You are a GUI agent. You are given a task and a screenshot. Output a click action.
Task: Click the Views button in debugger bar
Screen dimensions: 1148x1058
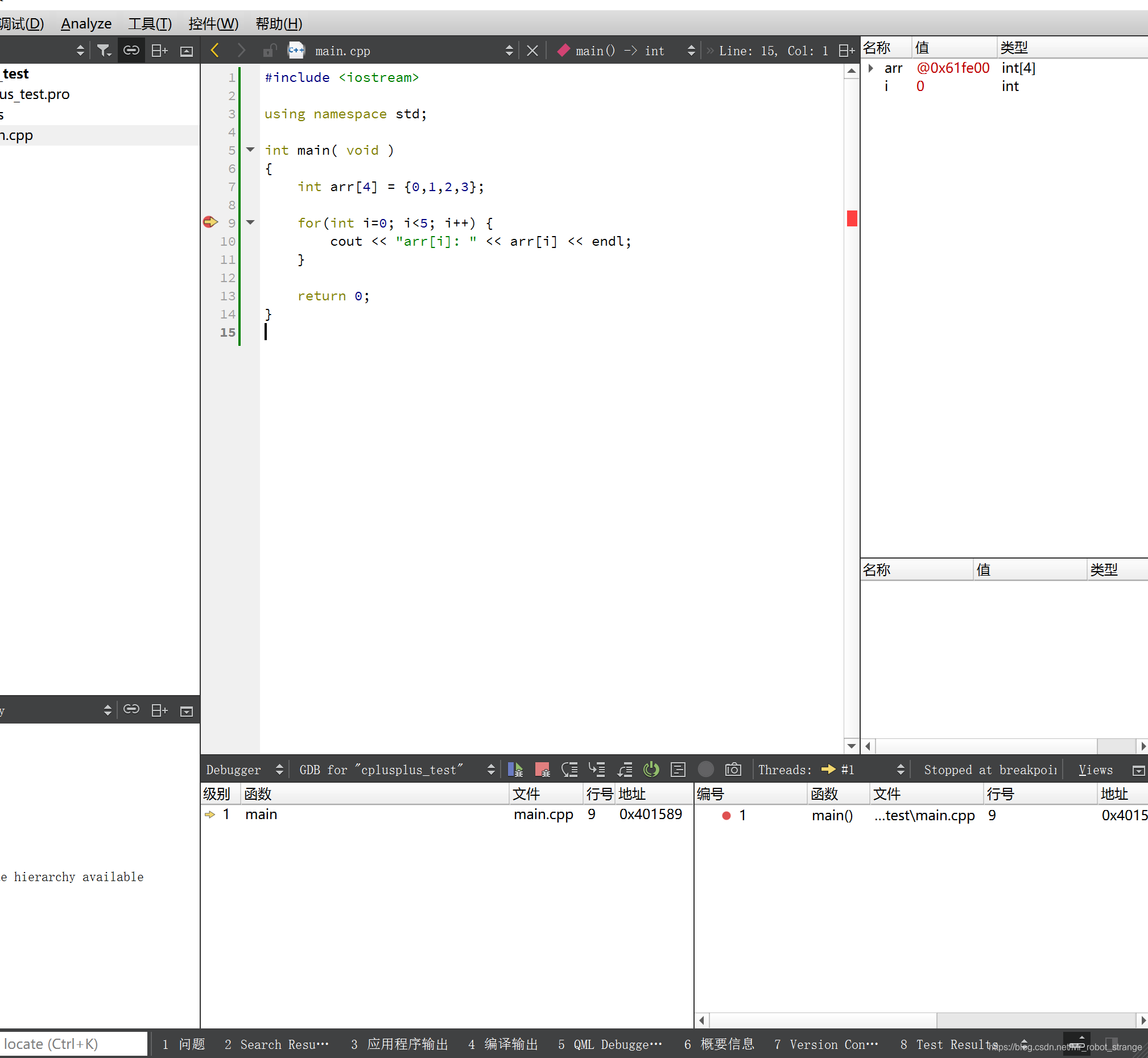point(1095,770)
